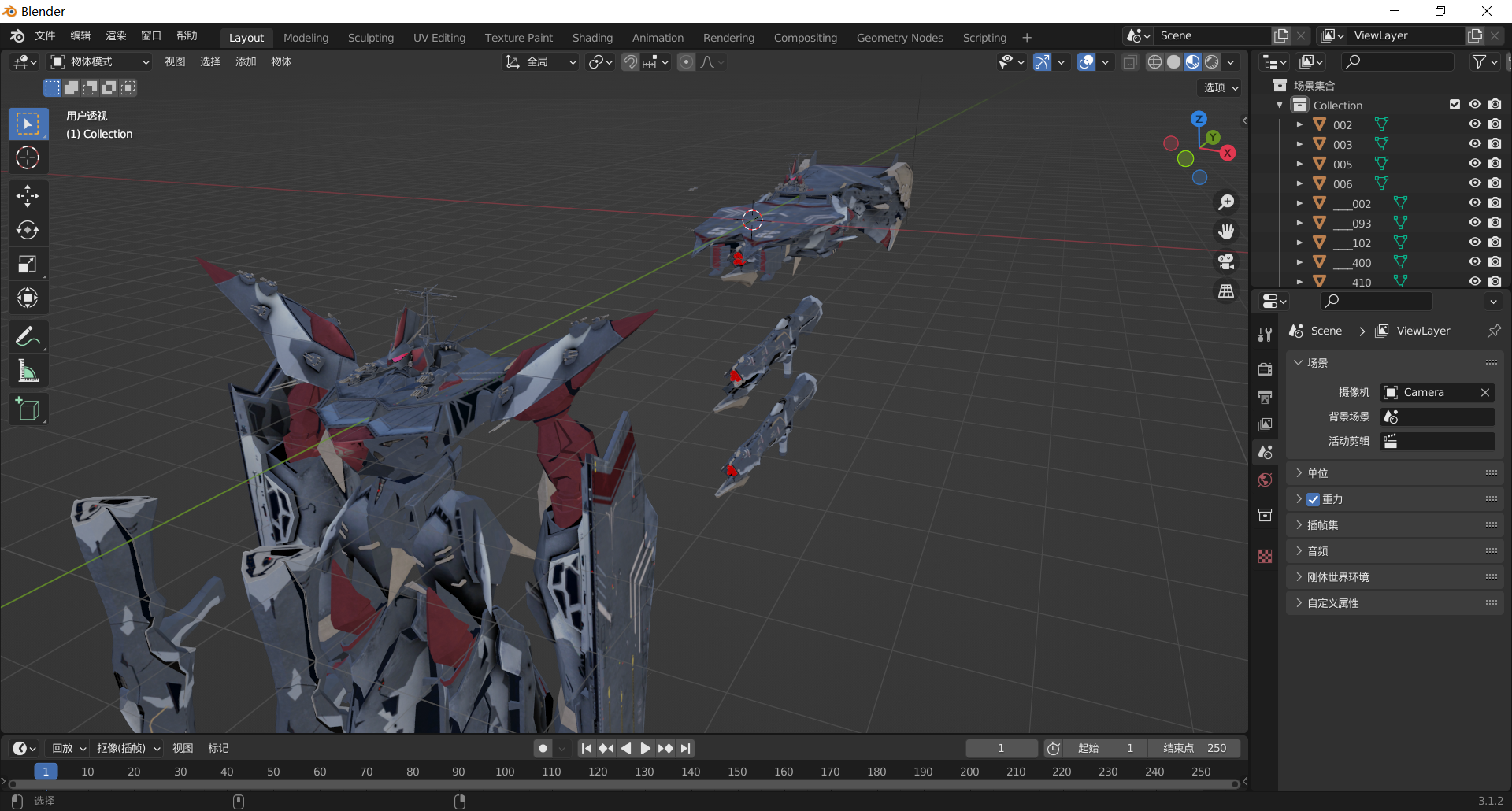Screen dimensions: 1512x811
Task: Toggle X-ray transparency button
Action: click(x=1130, y=62)
